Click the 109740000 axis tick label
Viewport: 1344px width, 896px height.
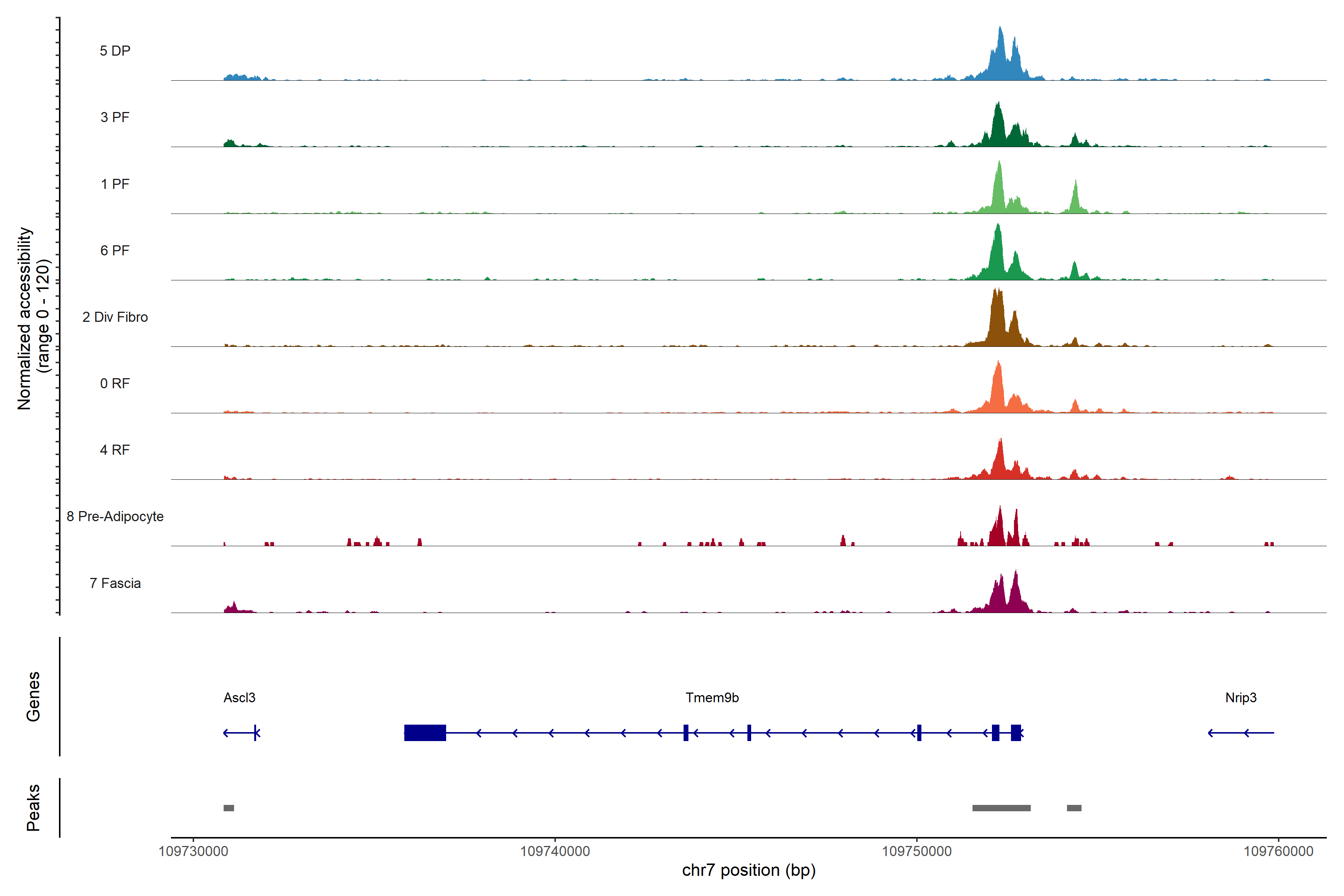click(x=555, y=851)
